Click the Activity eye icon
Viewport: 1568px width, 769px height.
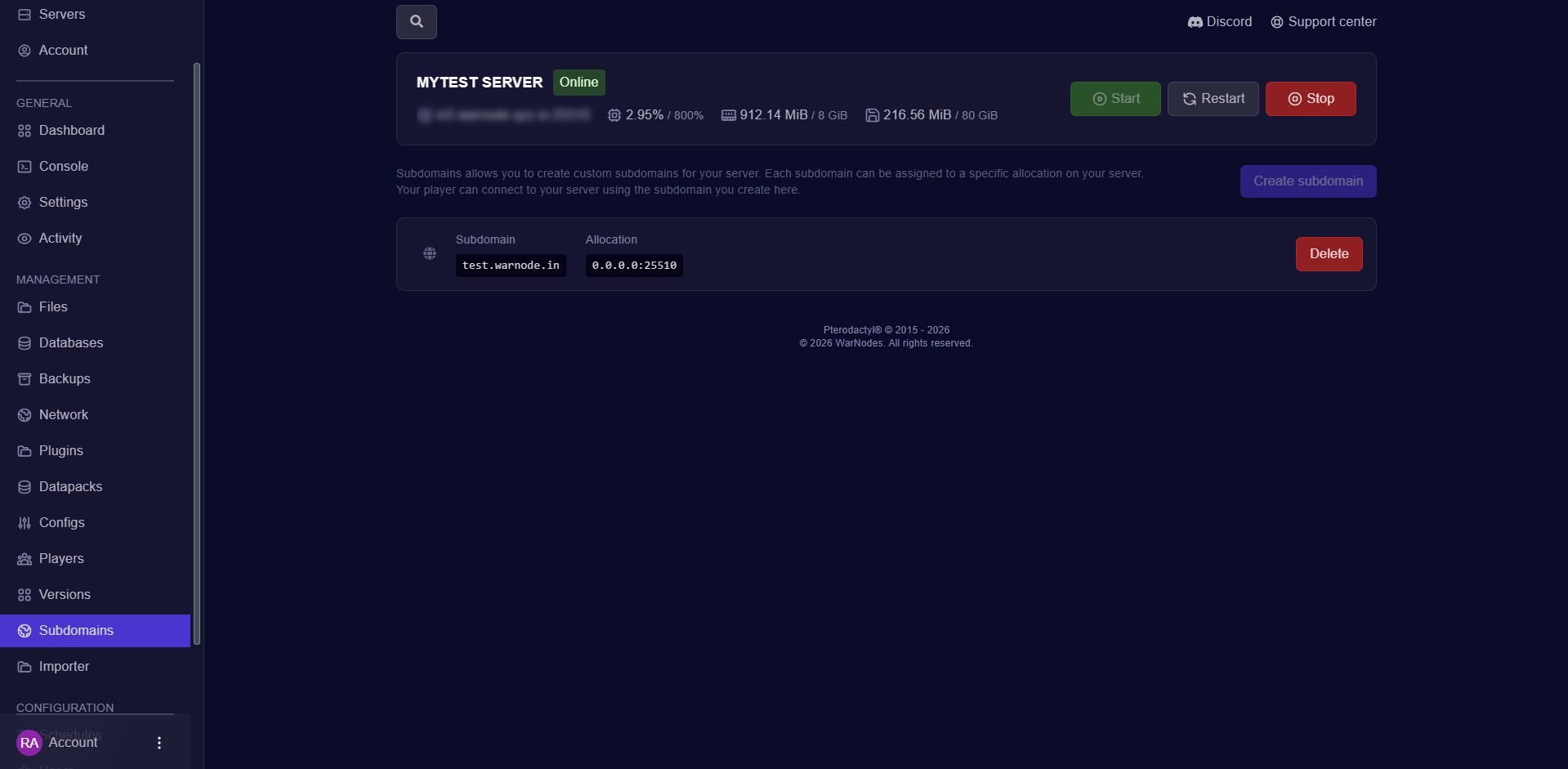tap(25, 239)
